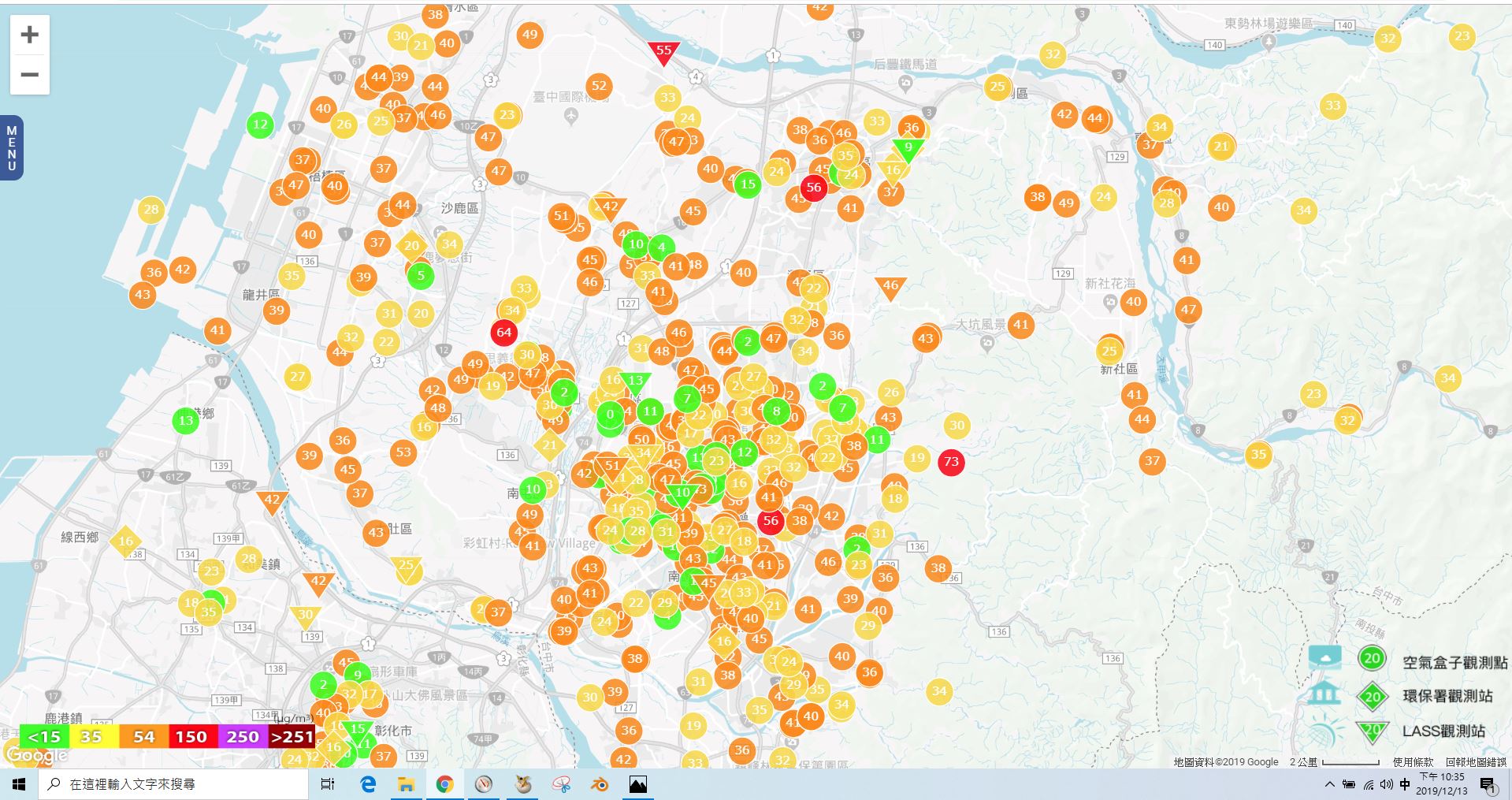Screen dimensions: 1512x800
Task: Switch the 中 input method indicator
Action: pyautogui.click(x=1405, y=784)
